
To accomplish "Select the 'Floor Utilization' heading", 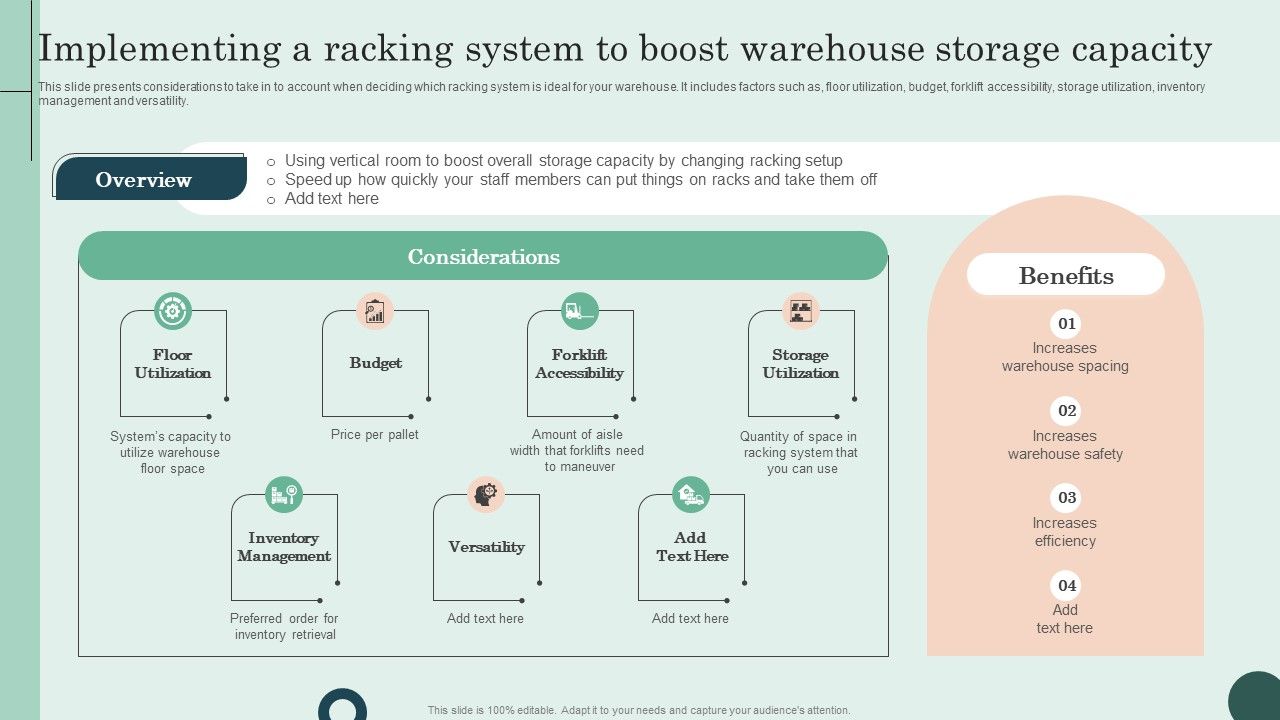I will click(173, 364).
